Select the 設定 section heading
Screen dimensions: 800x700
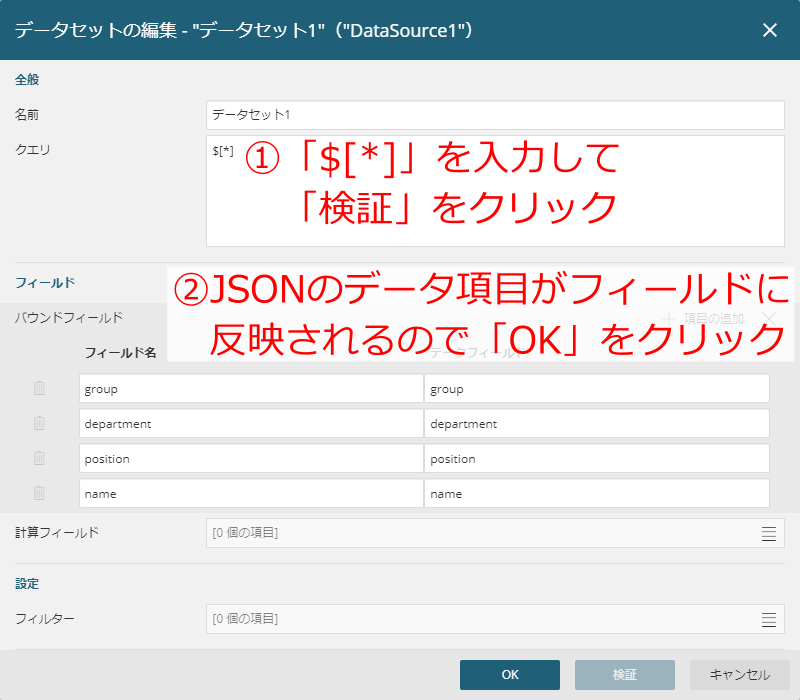click(27, 584)
